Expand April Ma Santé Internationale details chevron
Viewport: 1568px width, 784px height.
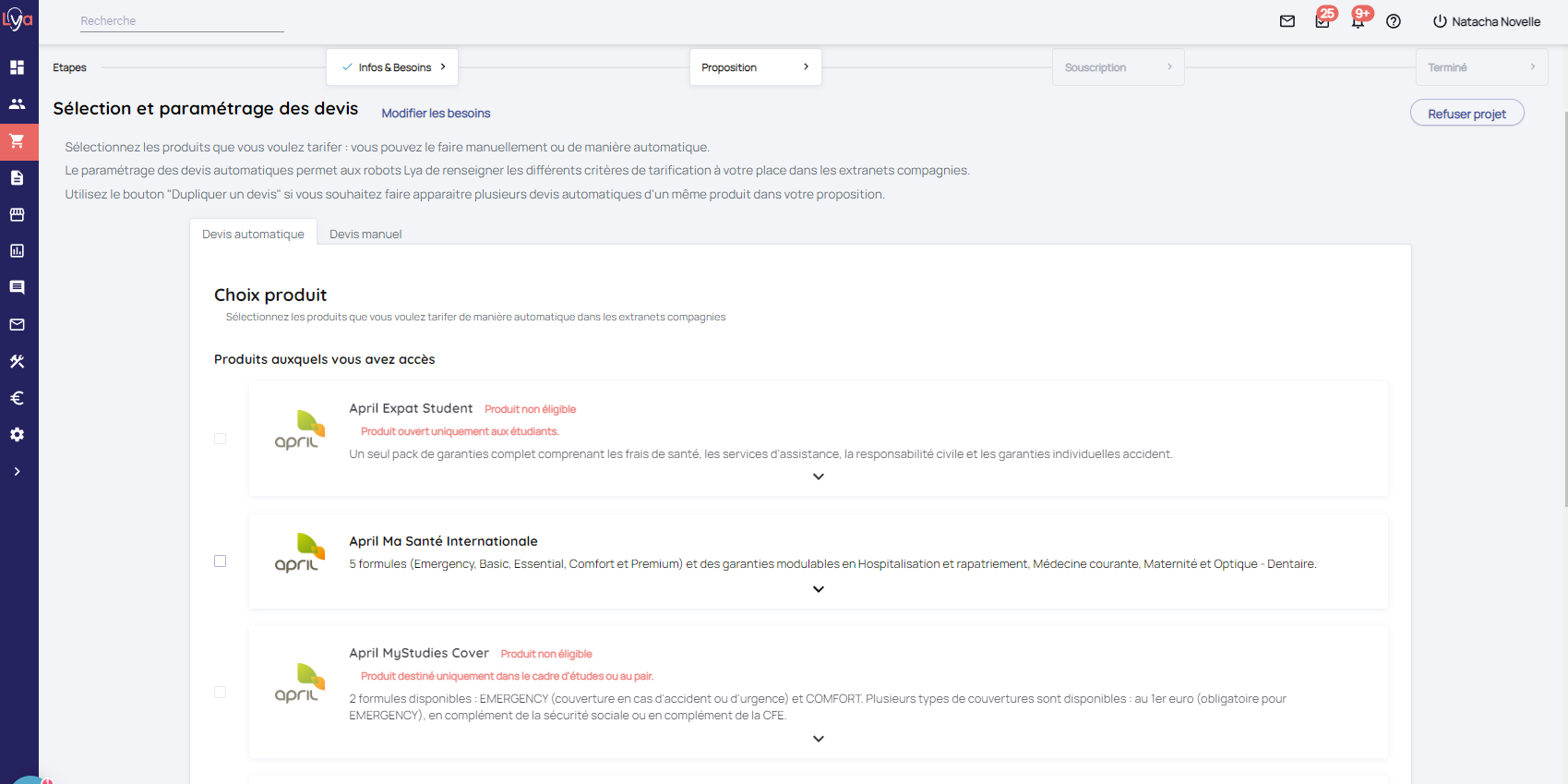(818, 589)
